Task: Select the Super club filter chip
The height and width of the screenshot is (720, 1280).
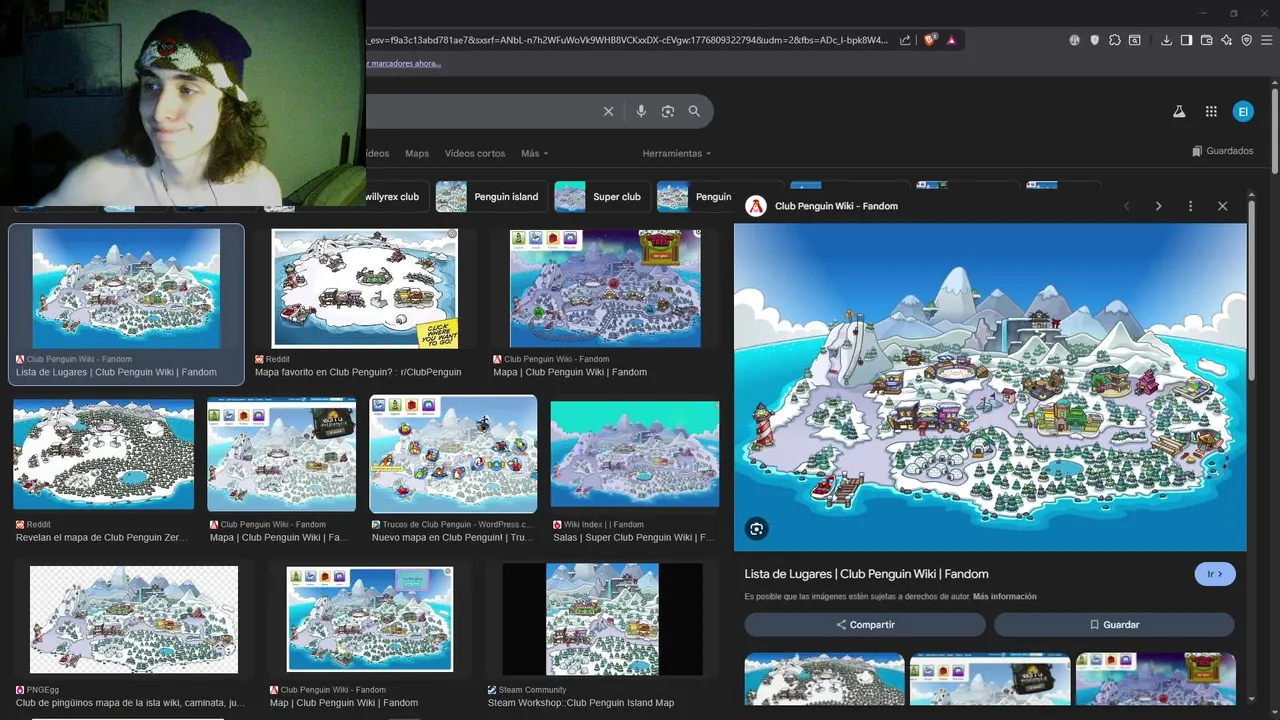Action: 603,197
